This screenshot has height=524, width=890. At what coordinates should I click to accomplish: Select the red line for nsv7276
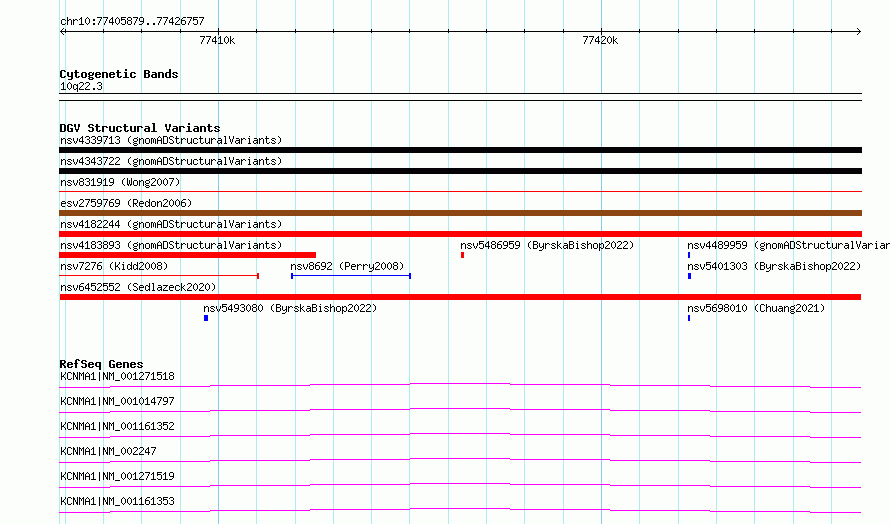[x=159, y=276]
